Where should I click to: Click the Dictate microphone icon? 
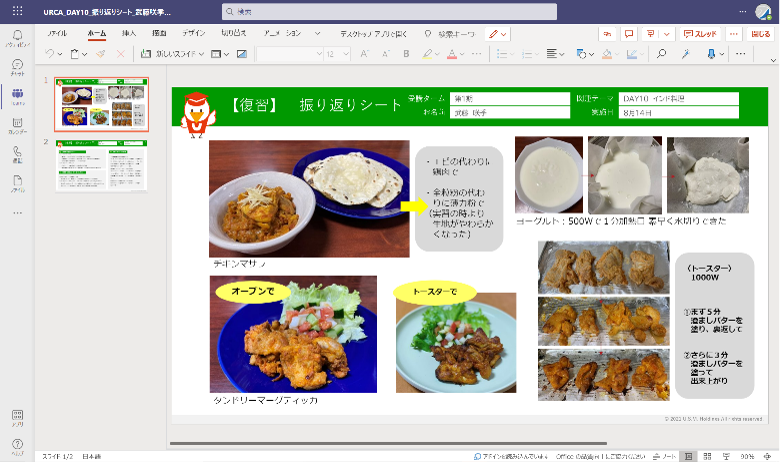coord(711,54)
